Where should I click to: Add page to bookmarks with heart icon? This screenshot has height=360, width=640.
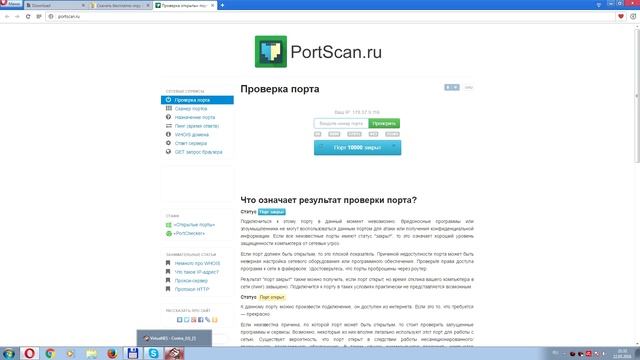(621, 17)
